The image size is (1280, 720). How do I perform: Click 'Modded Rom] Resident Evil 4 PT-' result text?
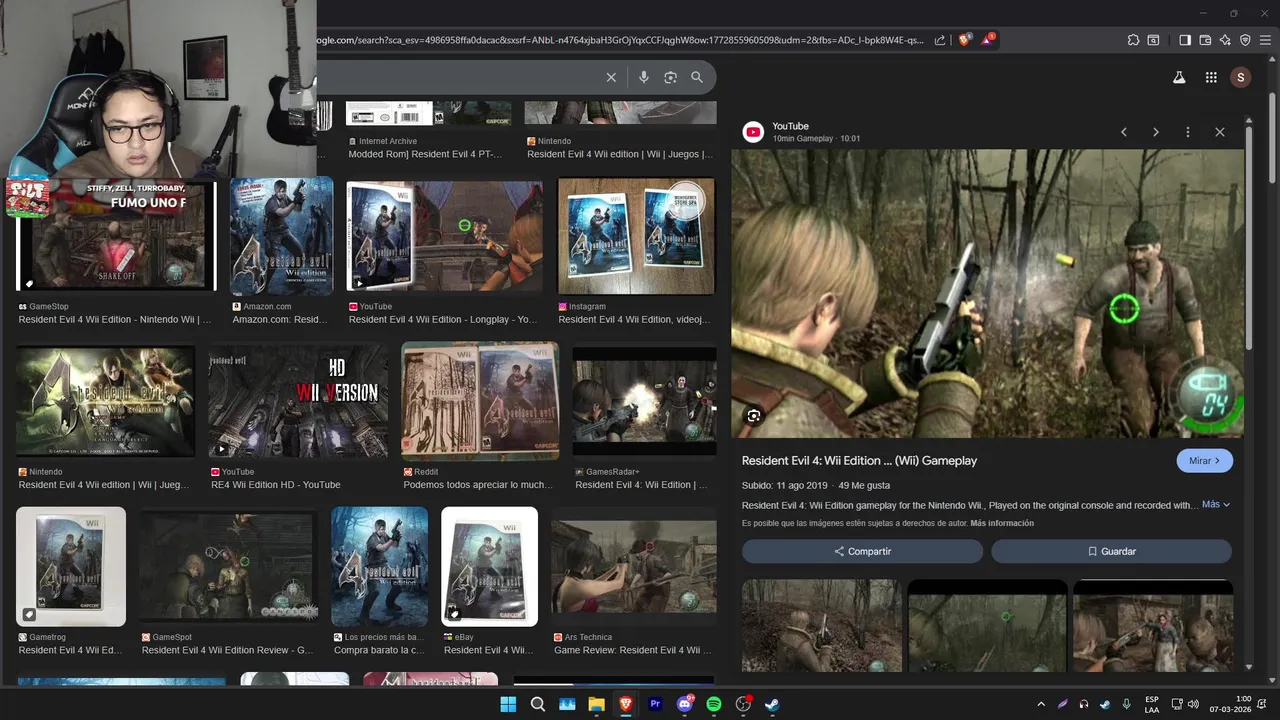pos(425,154)
